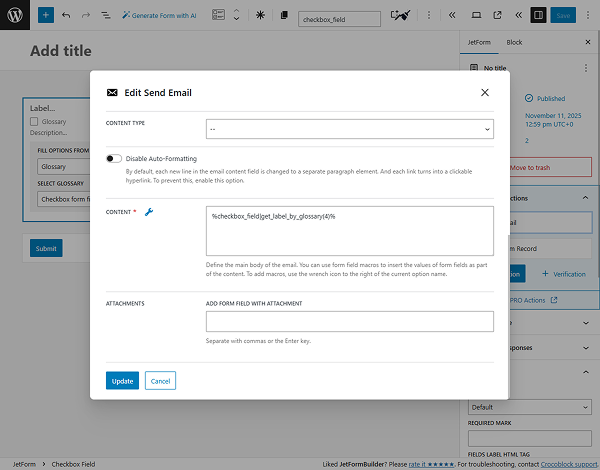The image size is (600, 470).
Task: Click Generate Form with AI
Action: coord(159,15)
